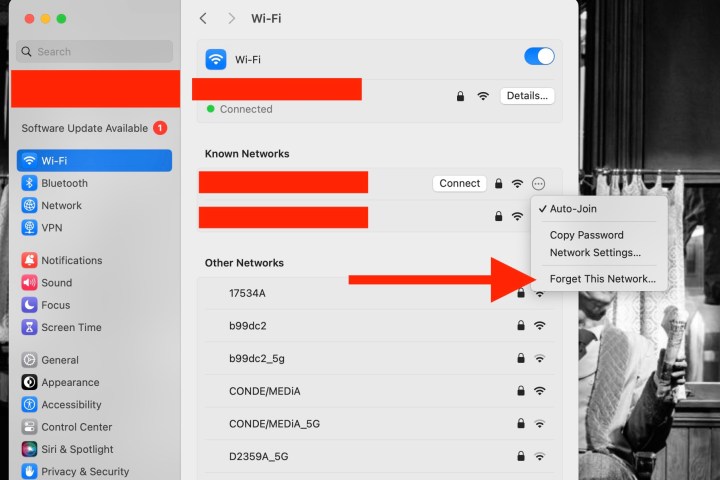720x480 pixels.
Task: Go to Sound settings
Action: pyautogui.click(x=56, y=283)
